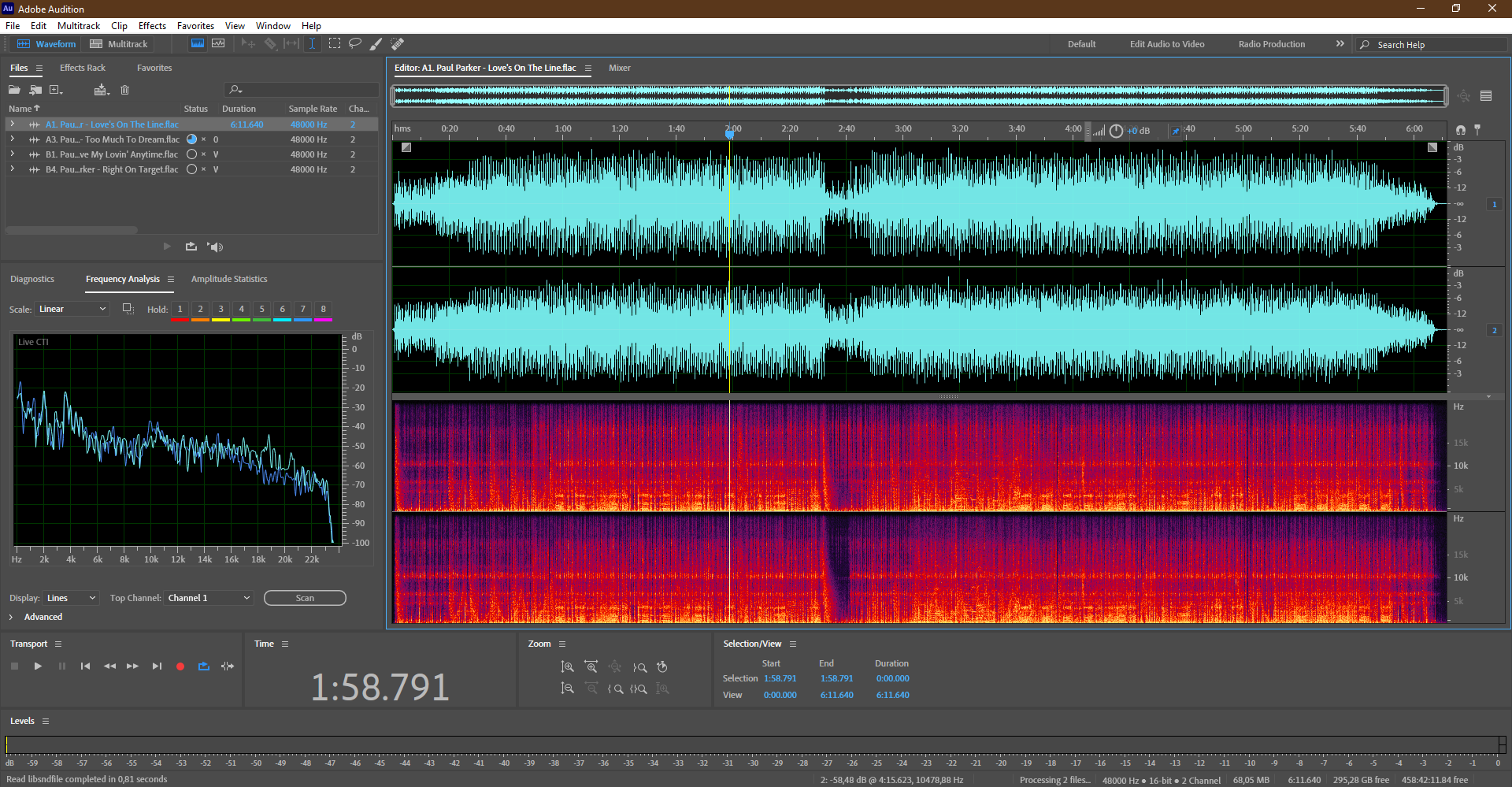Click Zoom to In Point icon
The height and width of the screenshot is (787, 1512).
tap(616, 689)
